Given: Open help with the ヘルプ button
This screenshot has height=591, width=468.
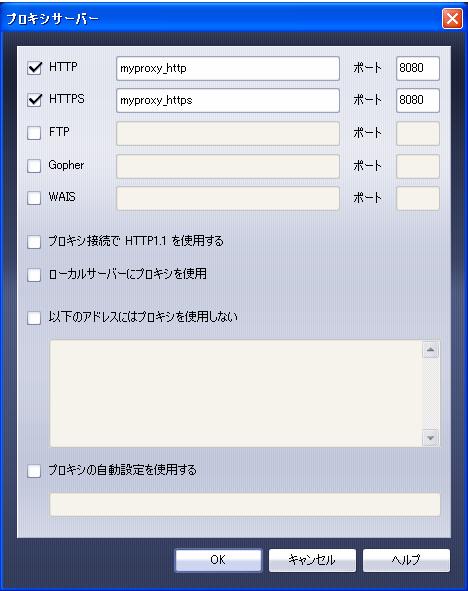Looking at the screenshot, I should (x=406, y=560).
